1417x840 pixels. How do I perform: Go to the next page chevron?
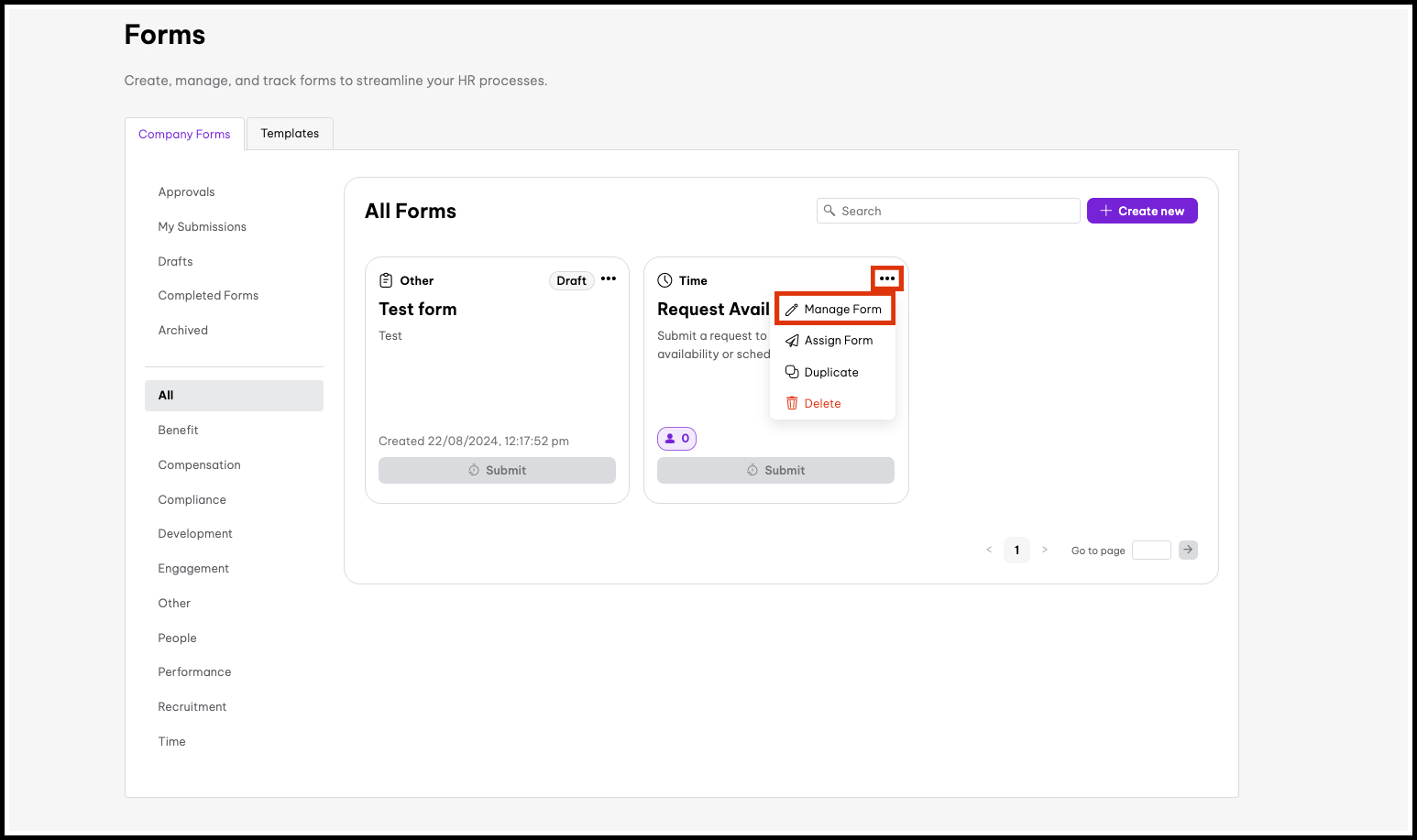pyautogui.click(x=1044, y=550)
